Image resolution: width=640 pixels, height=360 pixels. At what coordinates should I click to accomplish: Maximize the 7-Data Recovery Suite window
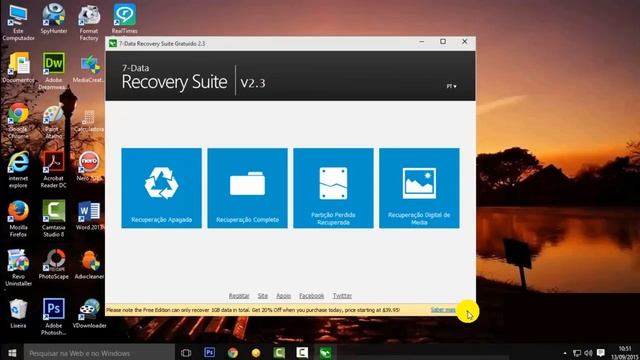(x=443, y=42)
